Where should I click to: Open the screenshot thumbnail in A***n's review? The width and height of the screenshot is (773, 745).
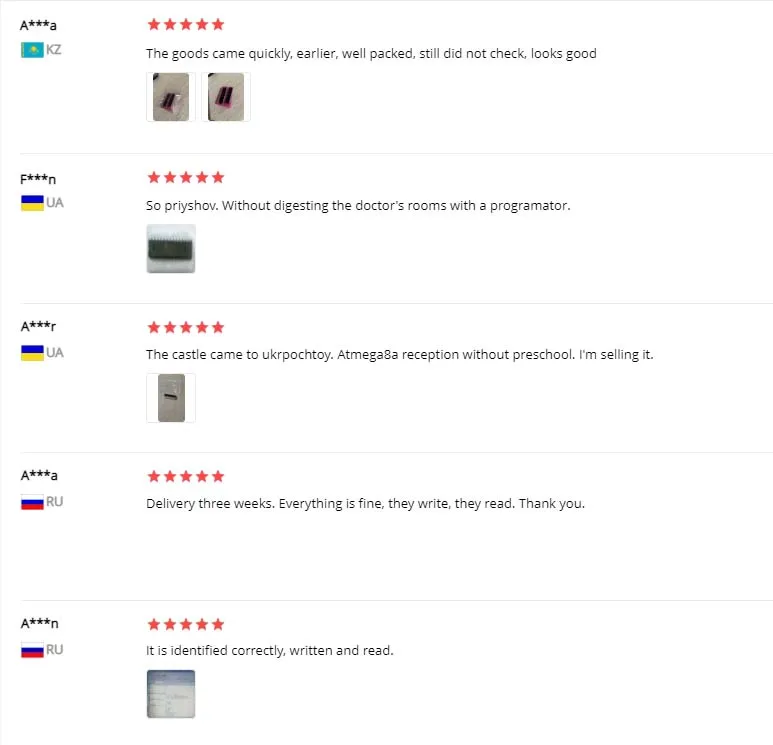[170, 693]
